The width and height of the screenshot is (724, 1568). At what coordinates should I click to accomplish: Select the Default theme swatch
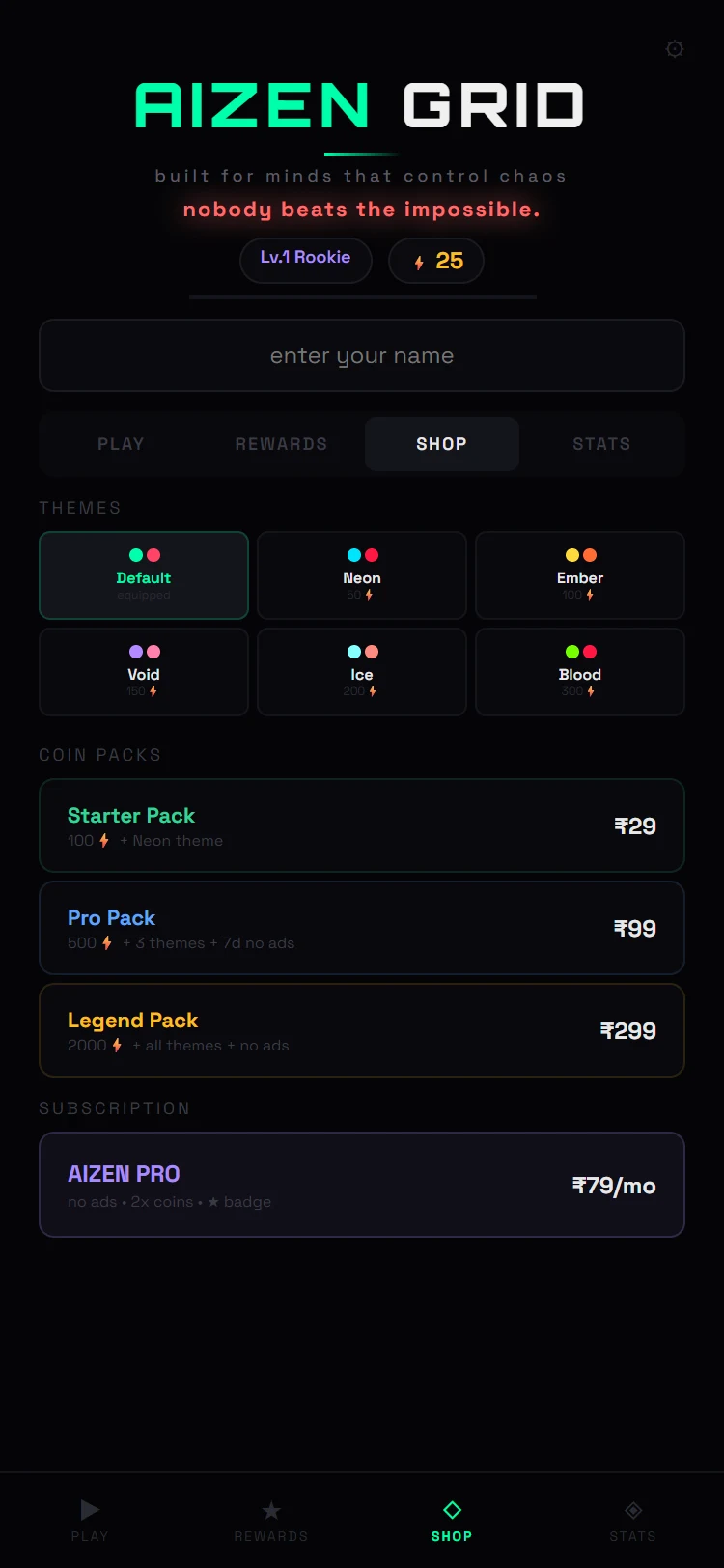pyautogui.click(x=144, y=575)
